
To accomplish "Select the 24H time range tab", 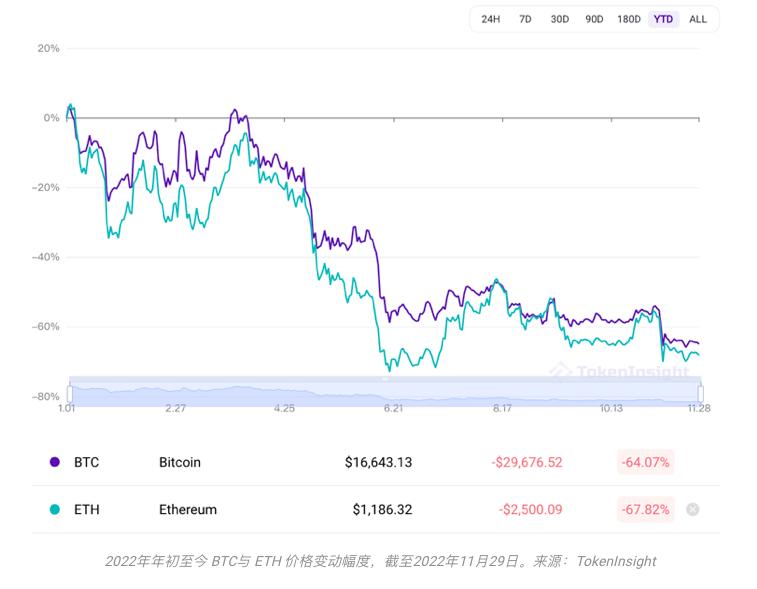I will point(490,19).
